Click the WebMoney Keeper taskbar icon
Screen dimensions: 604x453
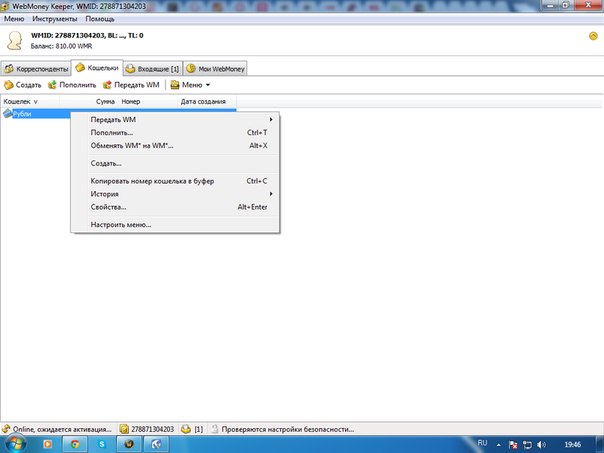(129, 444)
